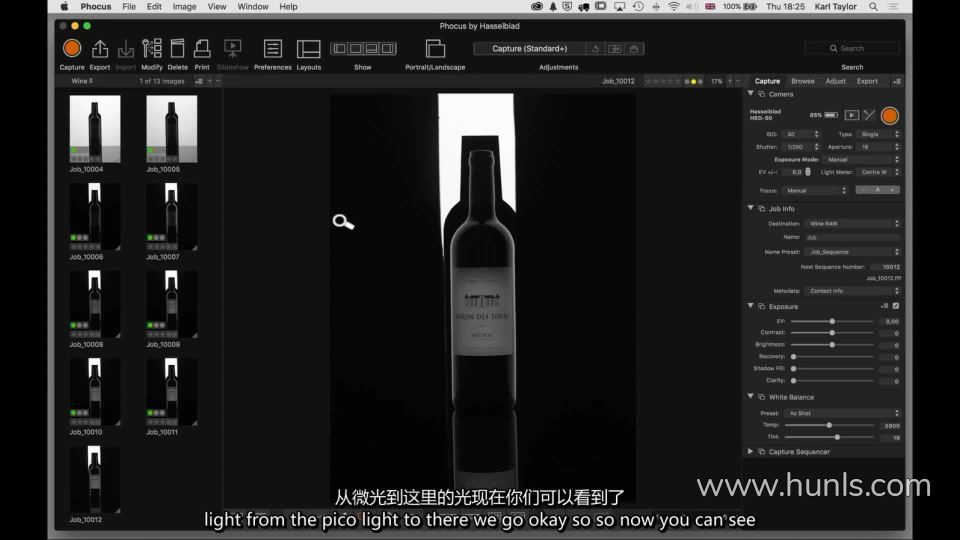Switch to the Browse tab
The height and width of the screenshot is (540, 960).
coord(803,81)
